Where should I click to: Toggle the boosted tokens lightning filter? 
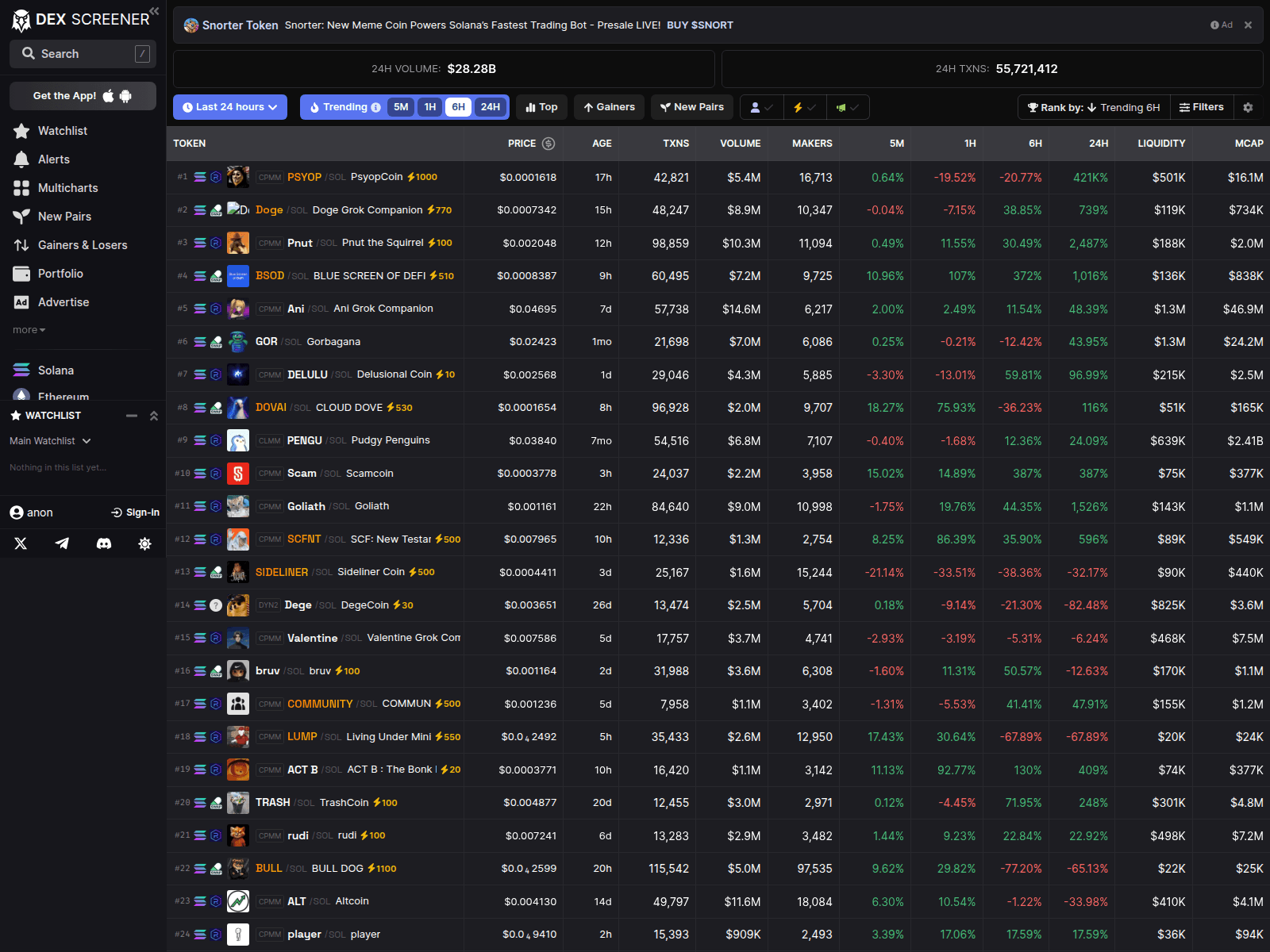pyautogui.click(x=805, y=106)
